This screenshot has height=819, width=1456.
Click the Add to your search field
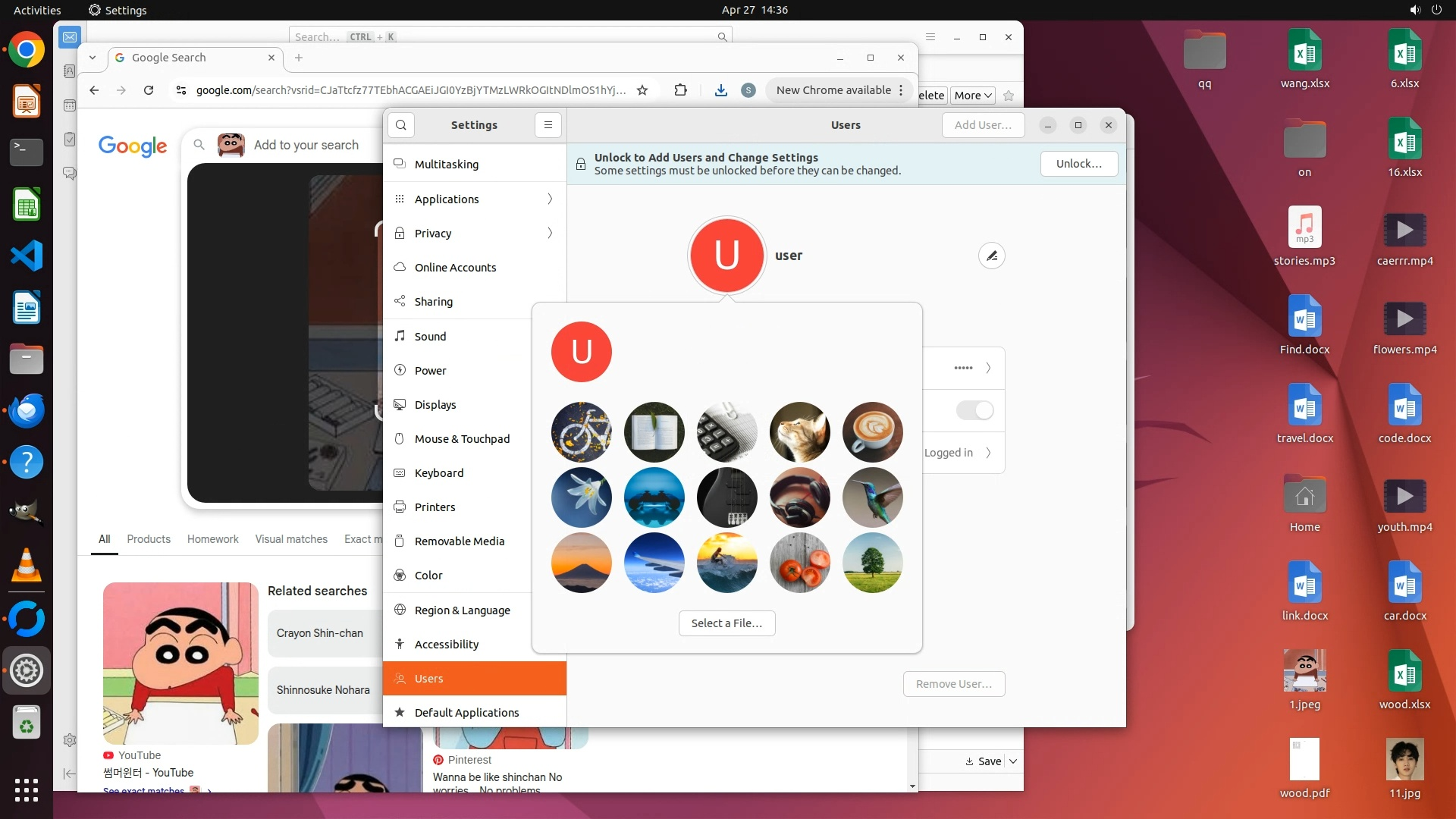coord(306,145)
